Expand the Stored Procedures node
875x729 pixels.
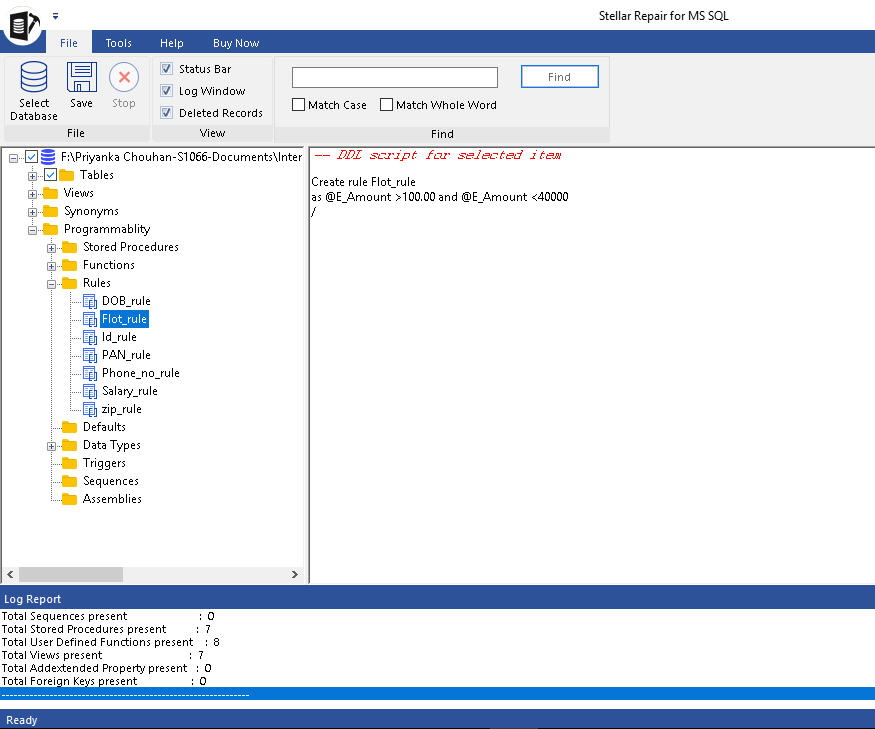(x=51, y=248)
